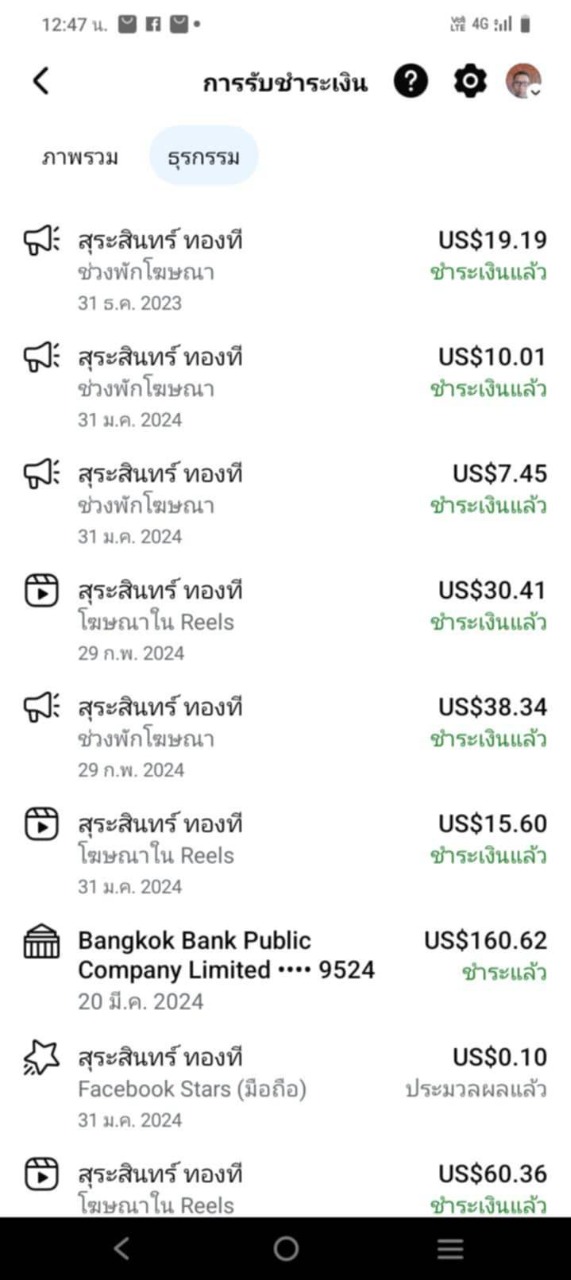Select the ธุรกรรม tab
This screenshot has width=571, height=1280.
(204, 157)
